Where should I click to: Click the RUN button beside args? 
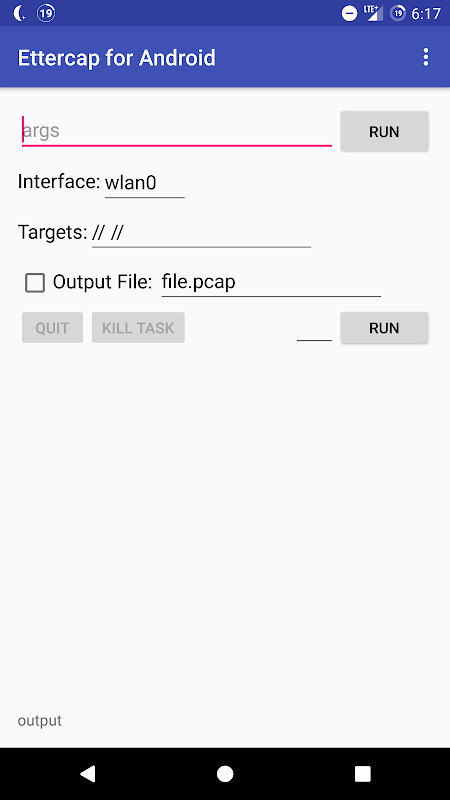(x=384, y=132)
